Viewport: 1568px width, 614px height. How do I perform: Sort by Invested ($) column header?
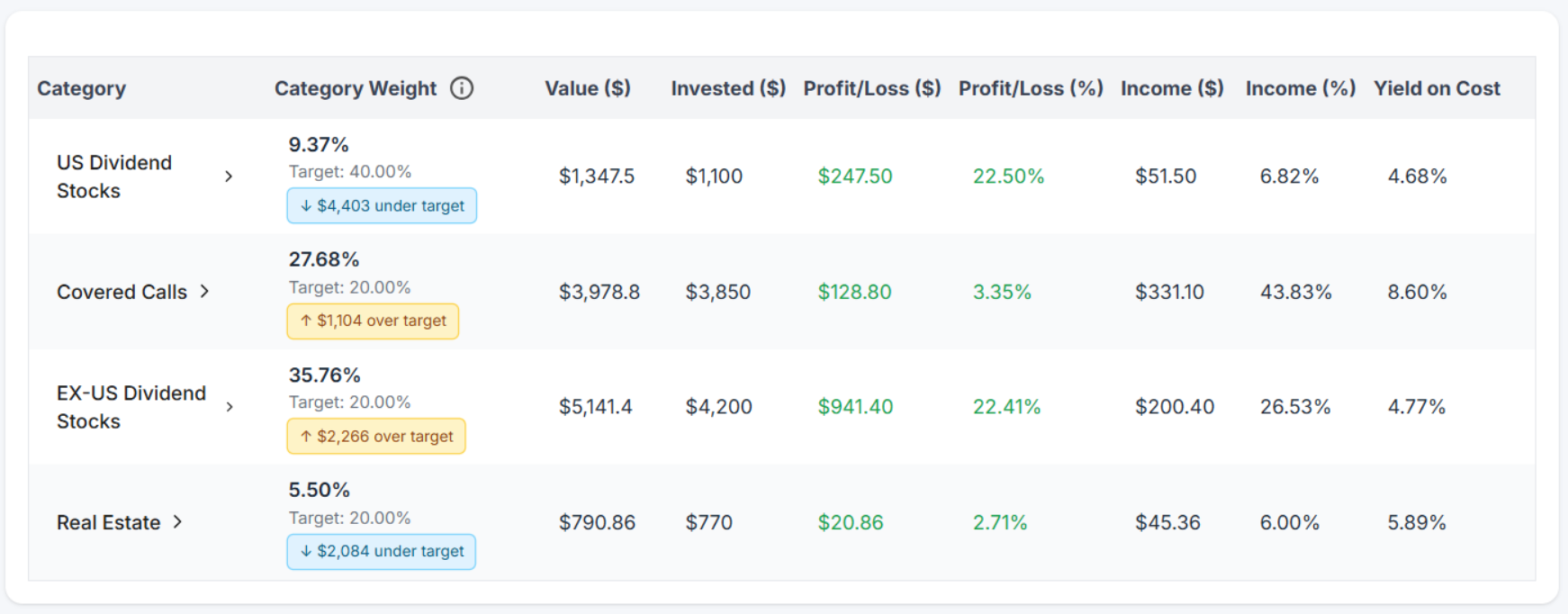tap(728, 88)
